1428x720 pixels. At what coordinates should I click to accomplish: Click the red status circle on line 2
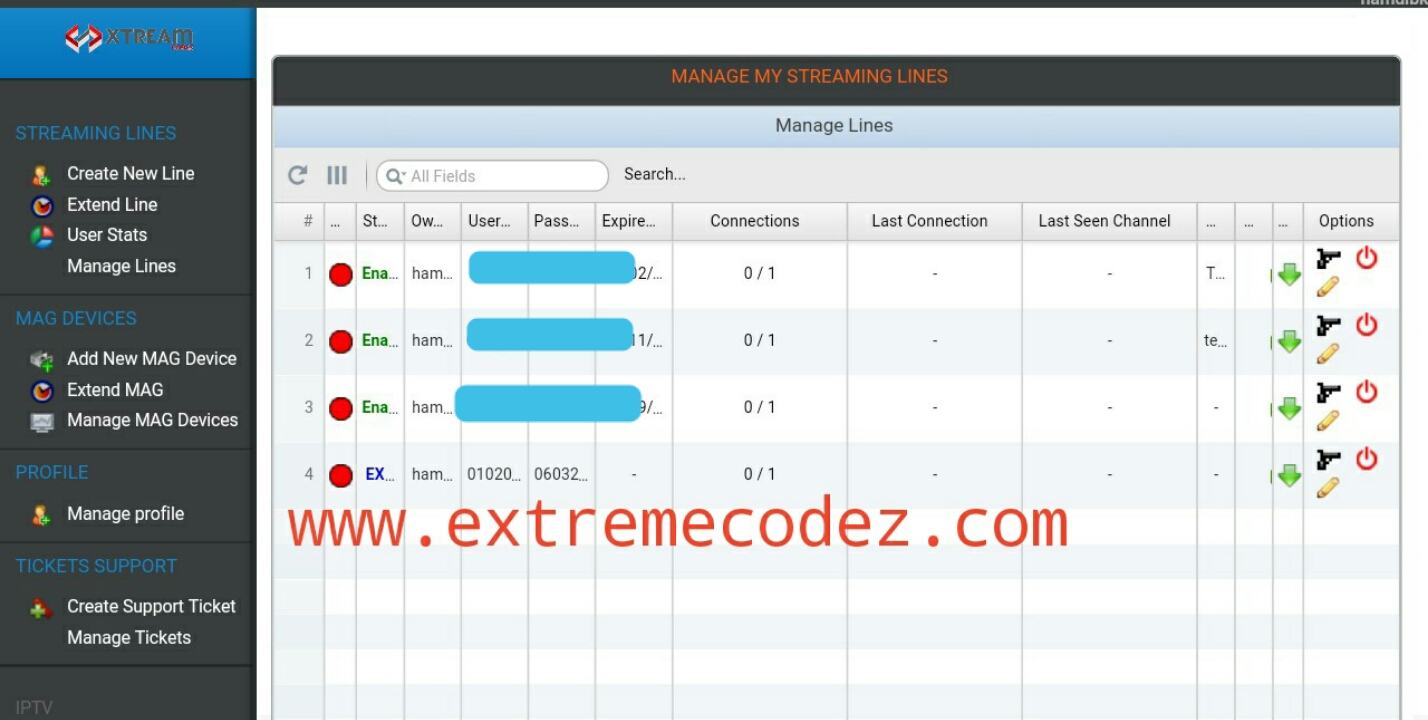tap(340, 340)
